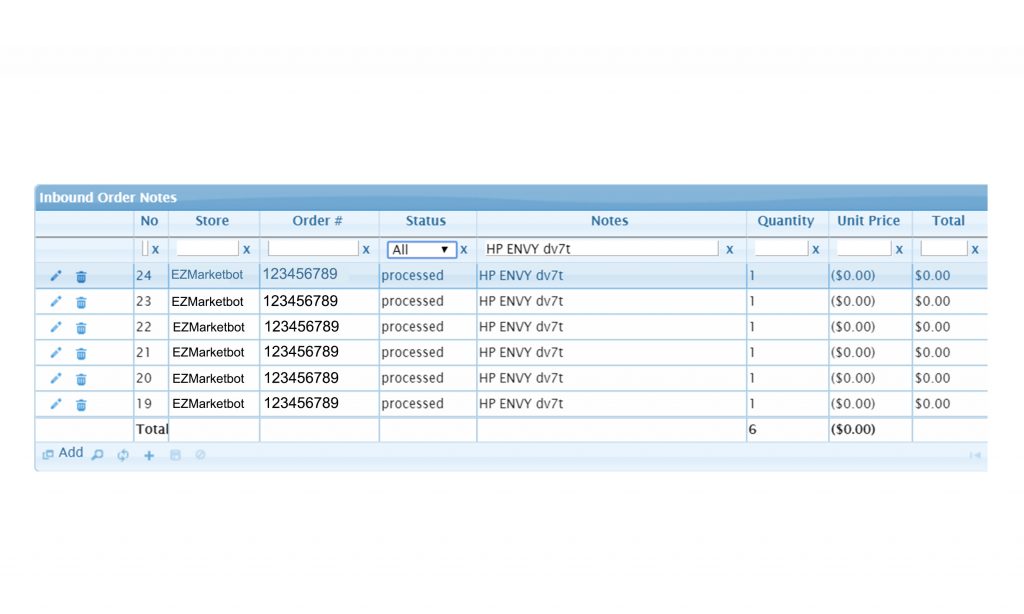Viewport: 1024px width, 614px height.
Task: Clear the Notes filter with its x
Action: click(x=729, y=249)
